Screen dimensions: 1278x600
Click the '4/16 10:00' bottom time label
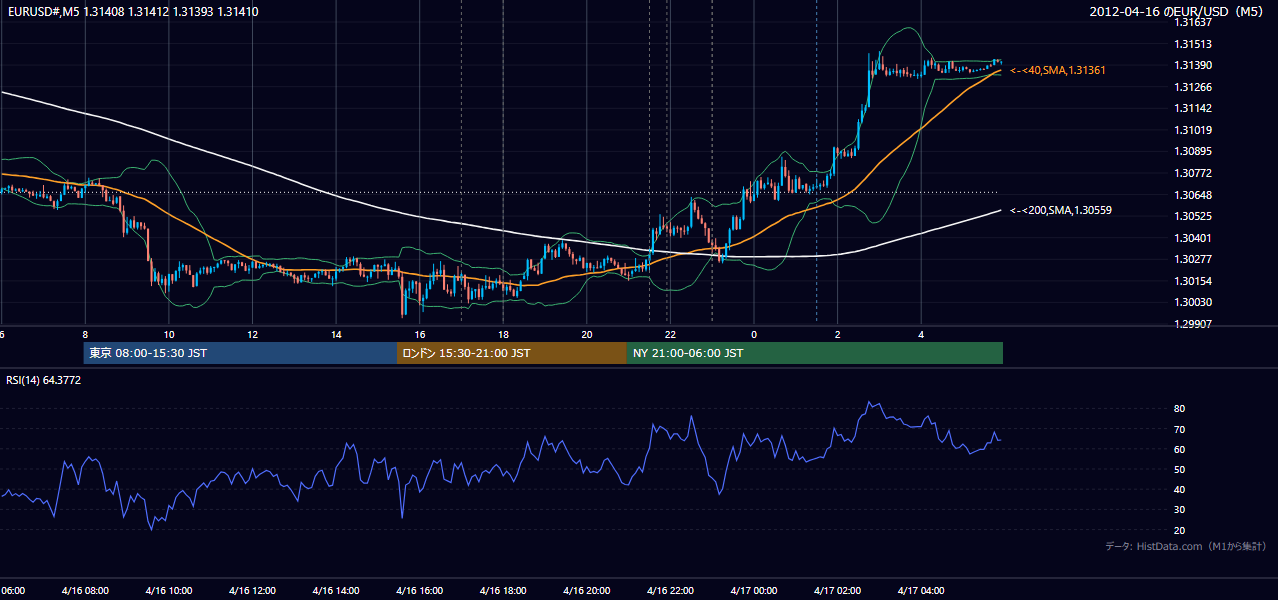tap(169, 590)
